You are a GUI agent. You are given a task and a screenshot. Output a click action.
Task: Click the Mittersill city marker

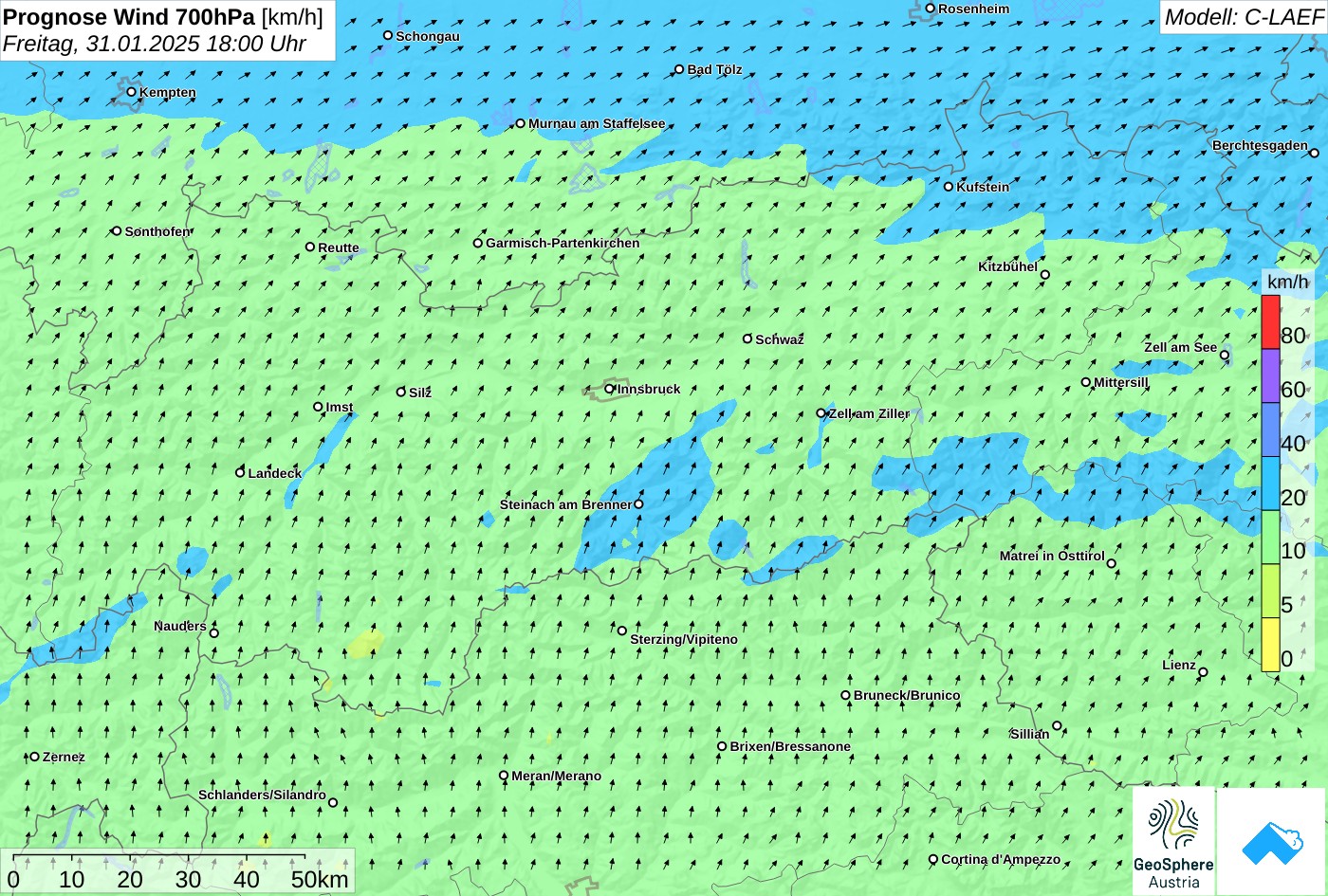pyautogui.click(x=1086, y=382)
